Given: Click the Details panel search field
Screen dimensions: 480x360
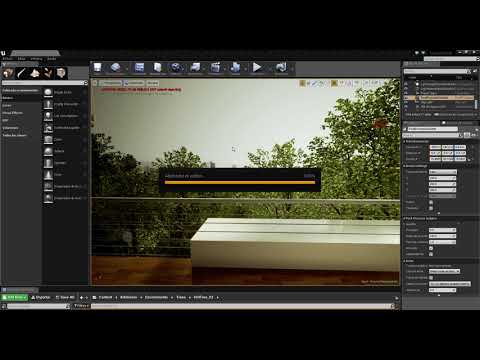Looking at the screenshot, I should coord(433,135).
